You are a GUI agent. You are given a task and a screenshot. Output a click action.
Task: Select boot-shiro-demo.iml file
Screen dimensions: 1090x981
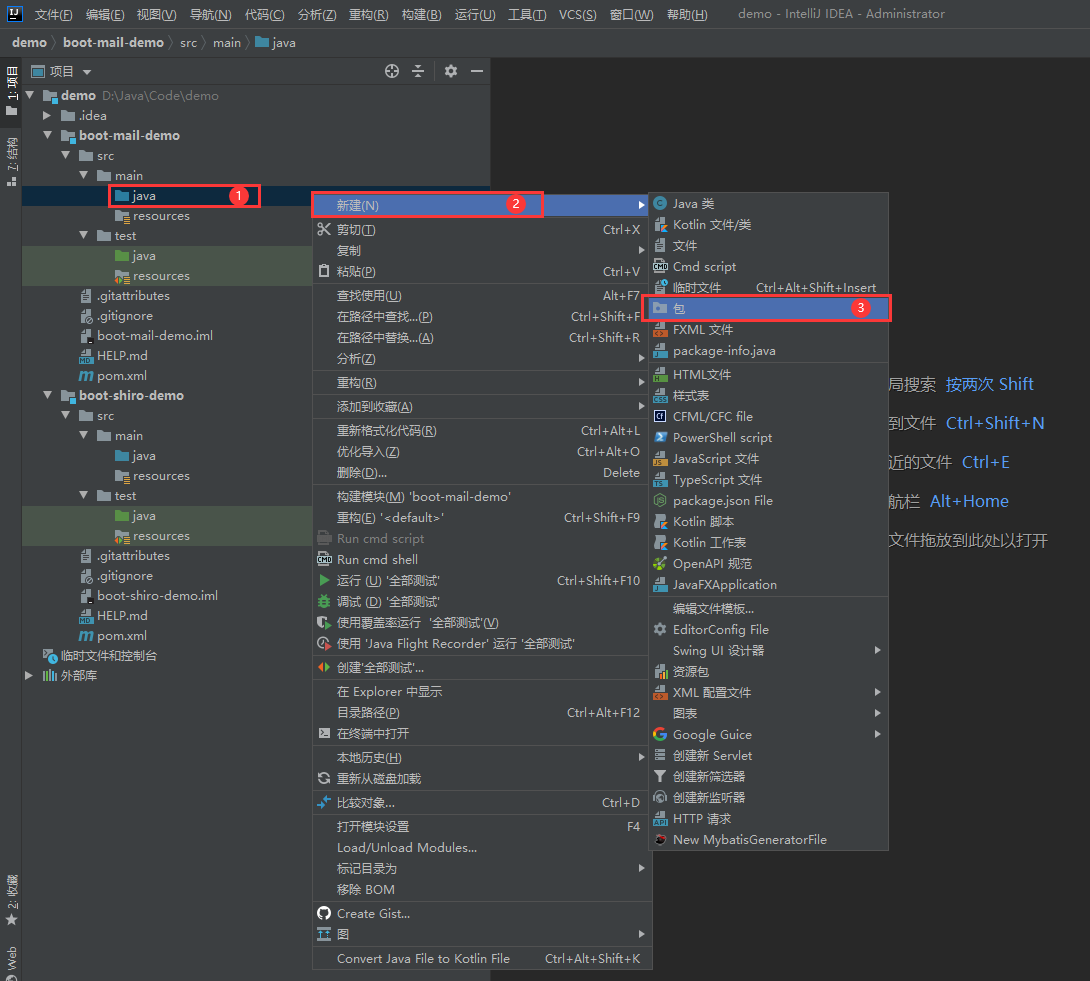pos(157,595)
